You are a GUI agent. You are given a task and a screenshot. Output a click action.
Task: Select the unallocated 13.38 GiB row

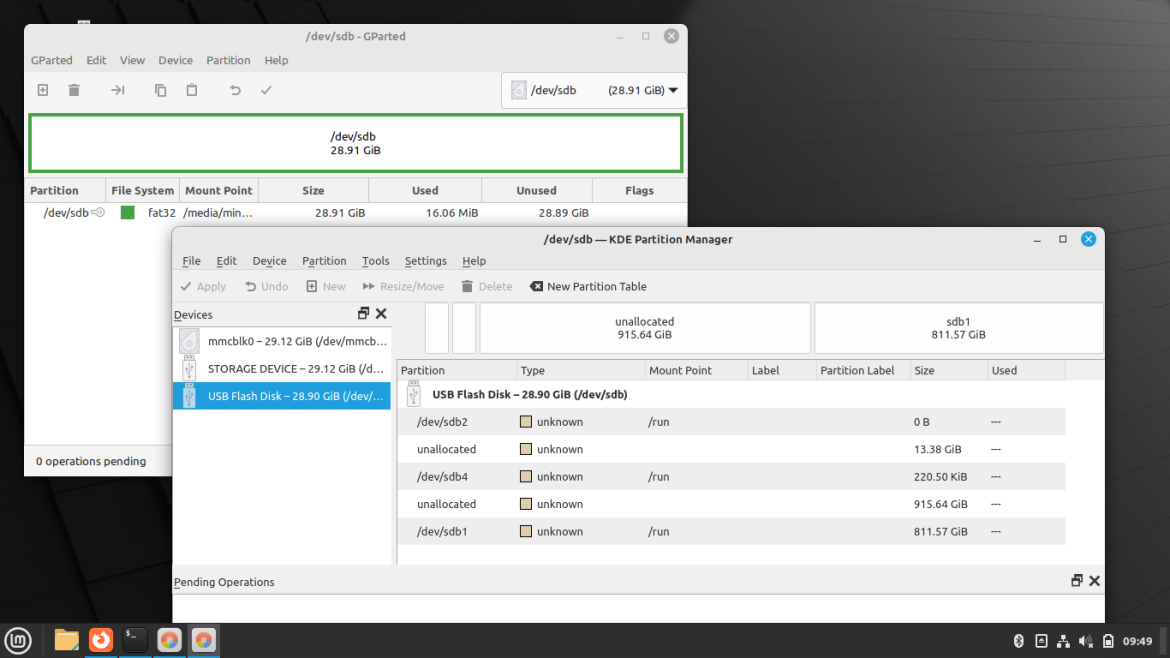(x=731, y=449)
